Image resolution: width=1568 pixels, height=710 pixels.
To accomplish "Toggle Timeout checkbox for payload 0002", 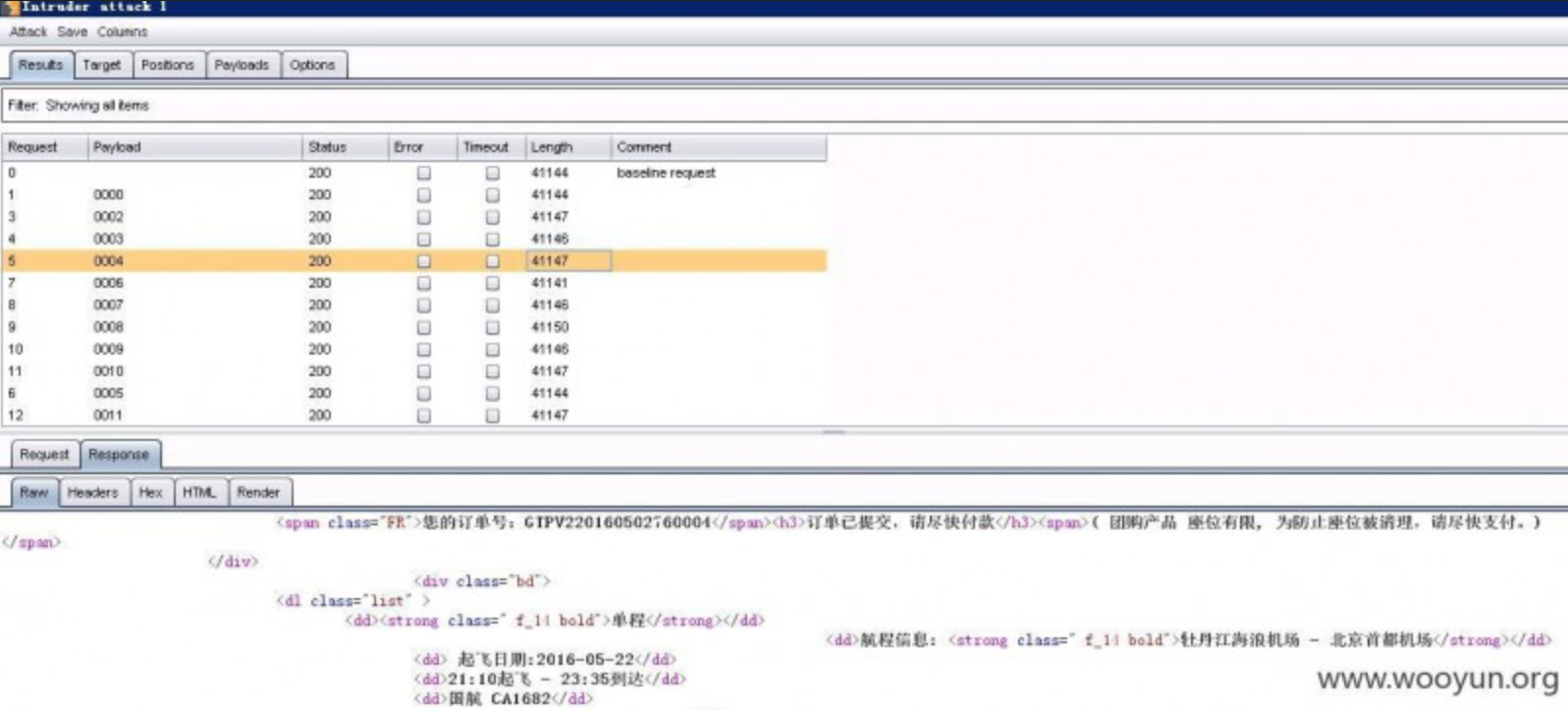I will [492, 217].
